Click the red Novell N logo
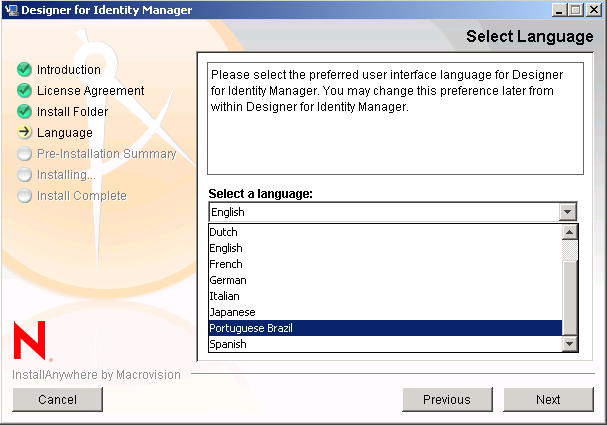607x425 pixels. coord(31,340)
